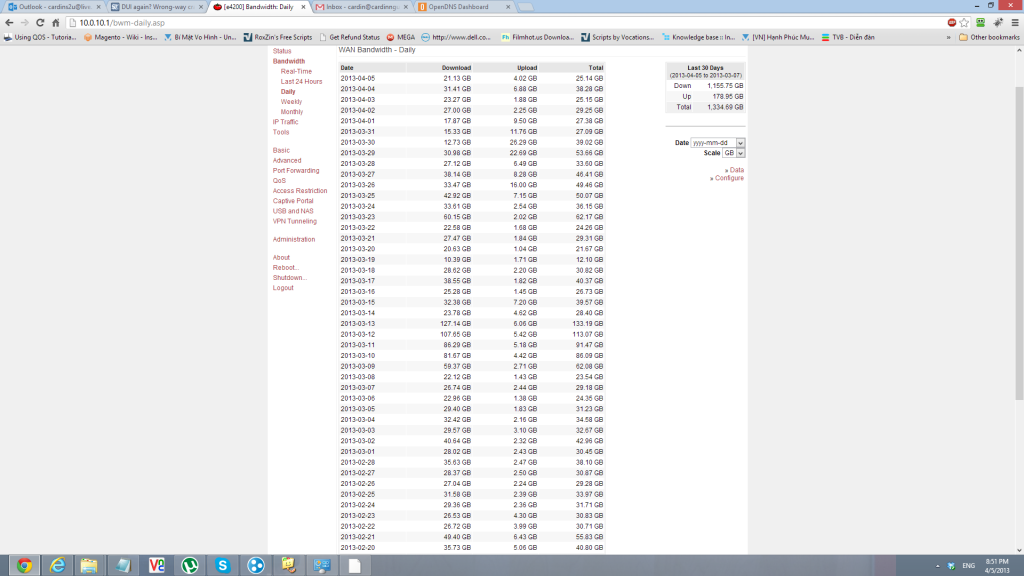The height and width of the screenshot is (576, 1024).
Task: Open Skype from the taskbar
Action: [x=222, y=565]
